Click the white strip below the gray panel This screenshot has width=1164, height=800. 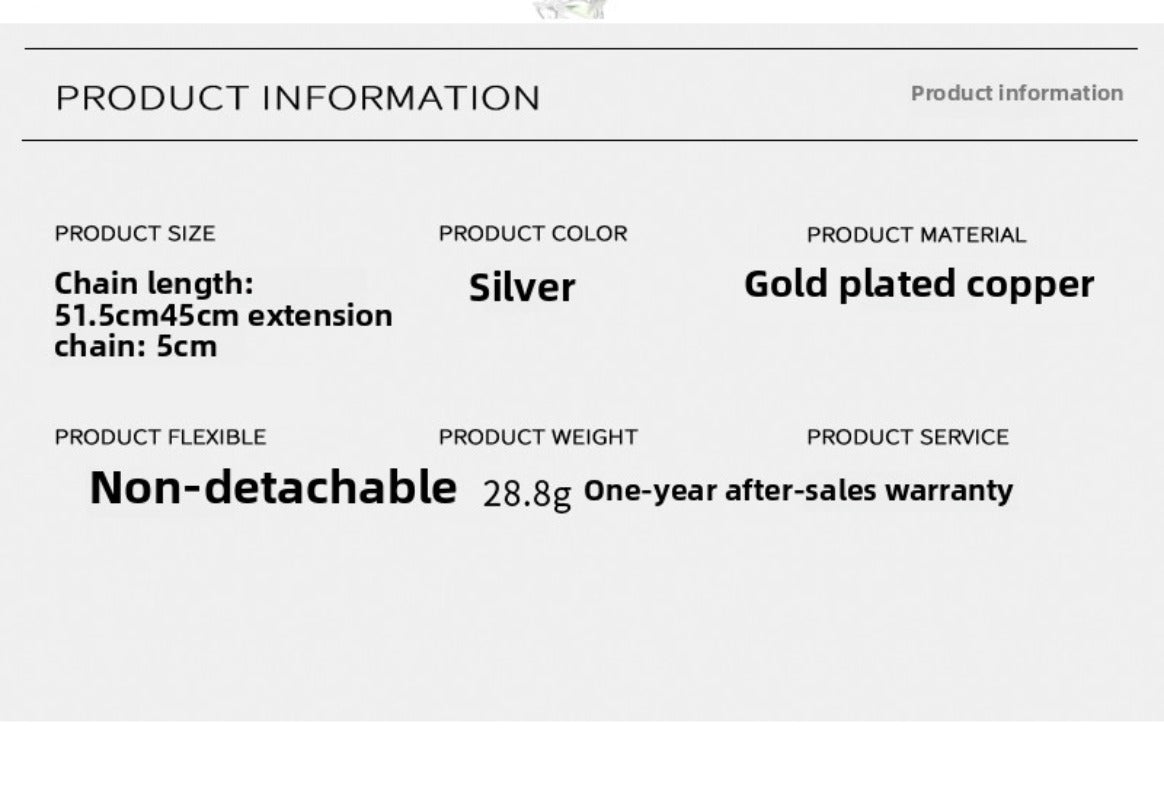(580, 760)
